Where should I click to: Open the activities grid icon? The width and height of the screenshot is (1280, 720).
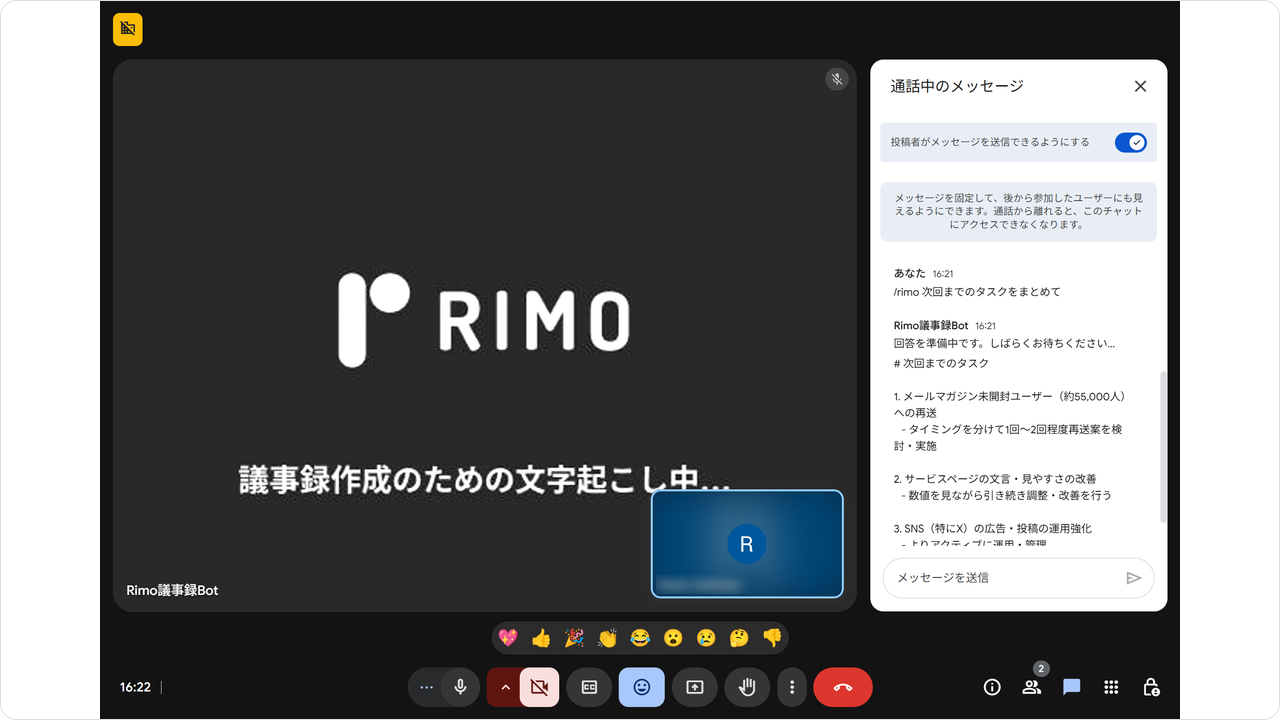pyautogui.click(x=1111, y=687)
